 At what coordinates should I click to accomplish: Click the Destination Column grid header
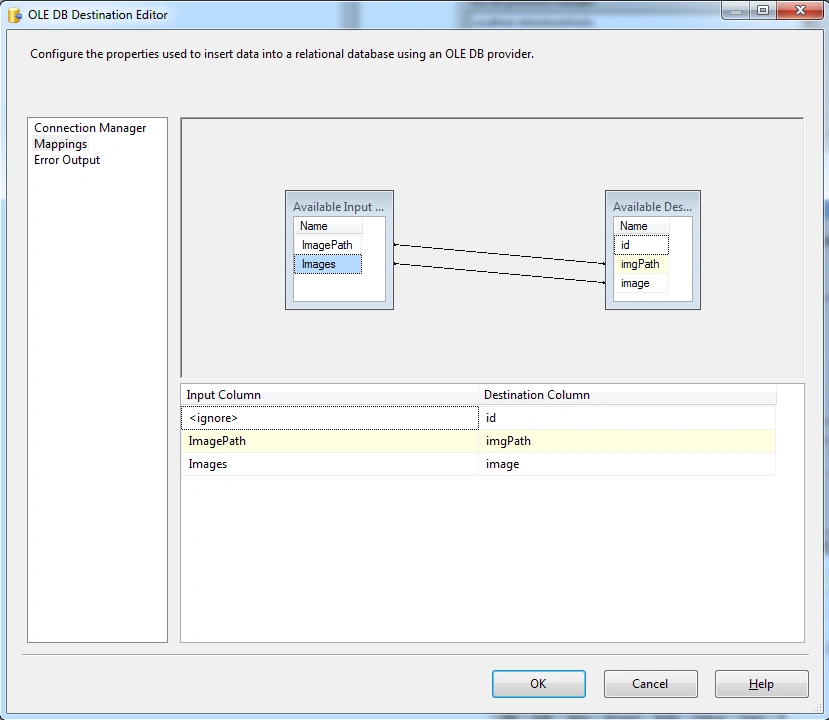tap(627, 395)
